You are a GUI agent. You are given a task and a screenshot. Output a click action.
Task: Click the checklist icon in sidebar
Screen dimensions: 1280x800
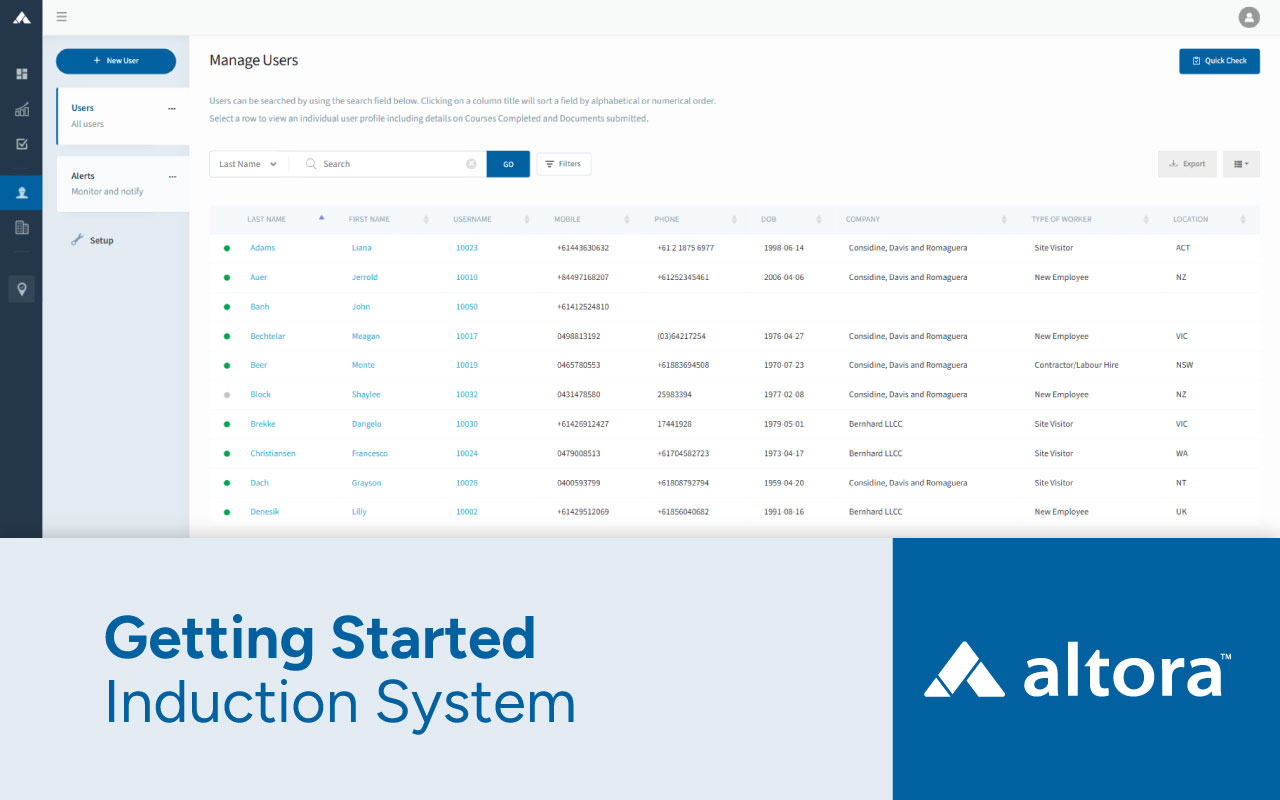coord(22,144)
